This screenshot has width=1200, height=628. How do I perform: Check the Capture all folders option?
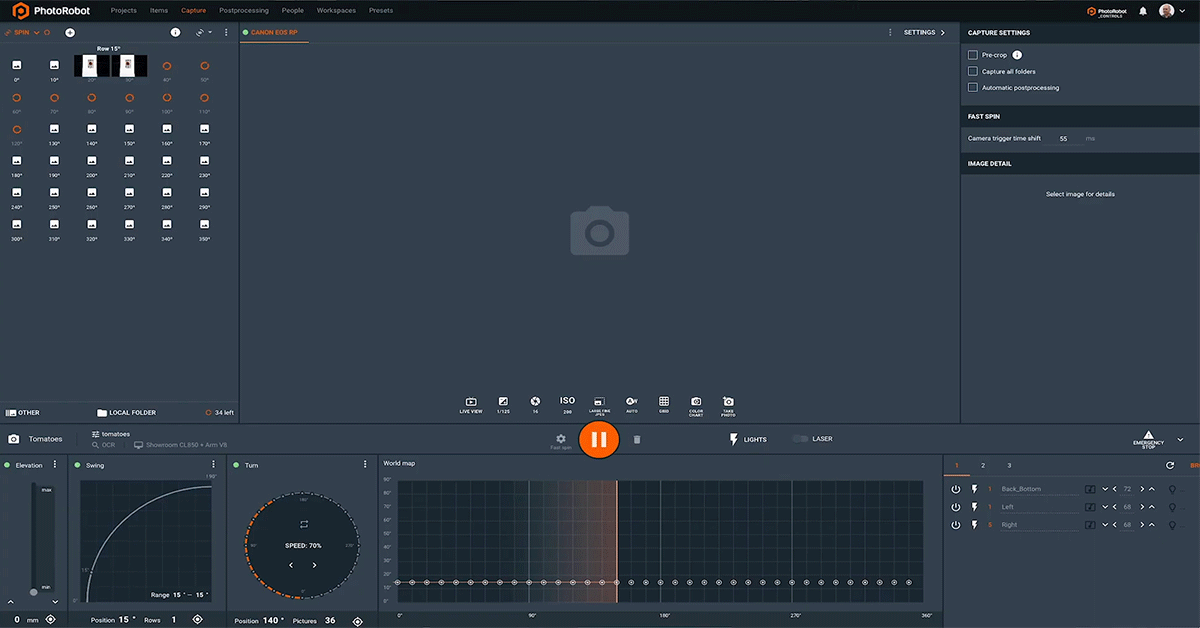pos(973,71)
